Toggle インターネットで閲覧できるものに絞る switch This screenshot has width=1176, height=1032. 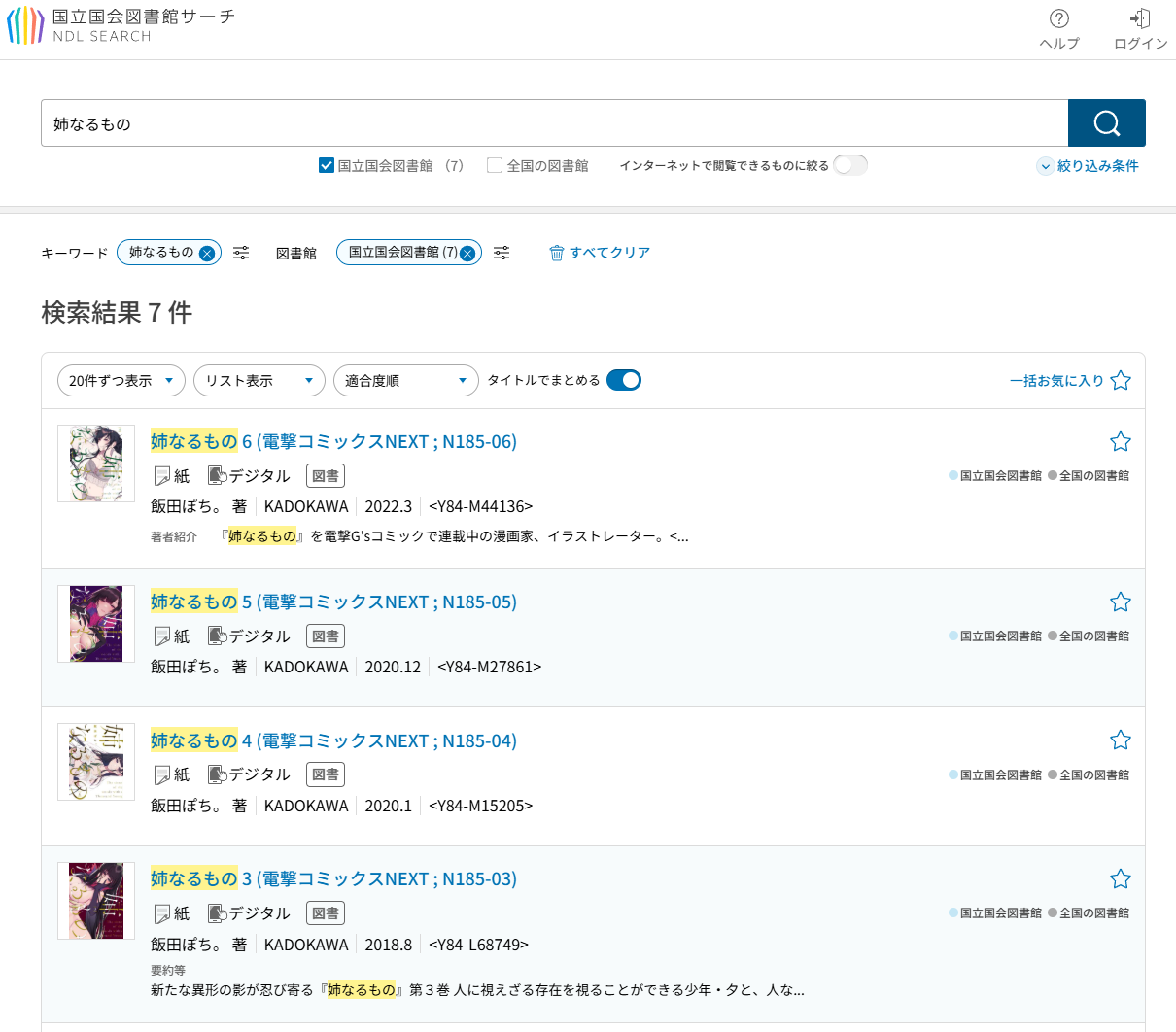pyautogui.click(x=850, y=165)
